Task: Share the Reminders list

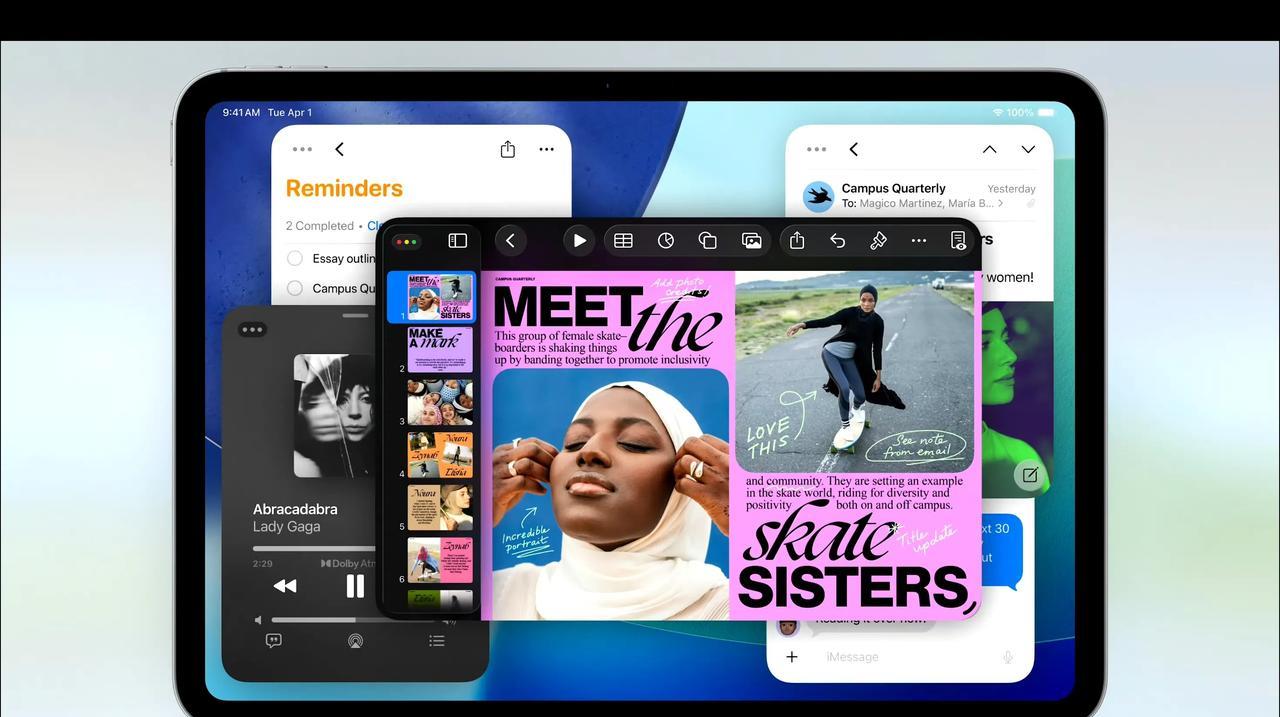Action: coord(508,149)
